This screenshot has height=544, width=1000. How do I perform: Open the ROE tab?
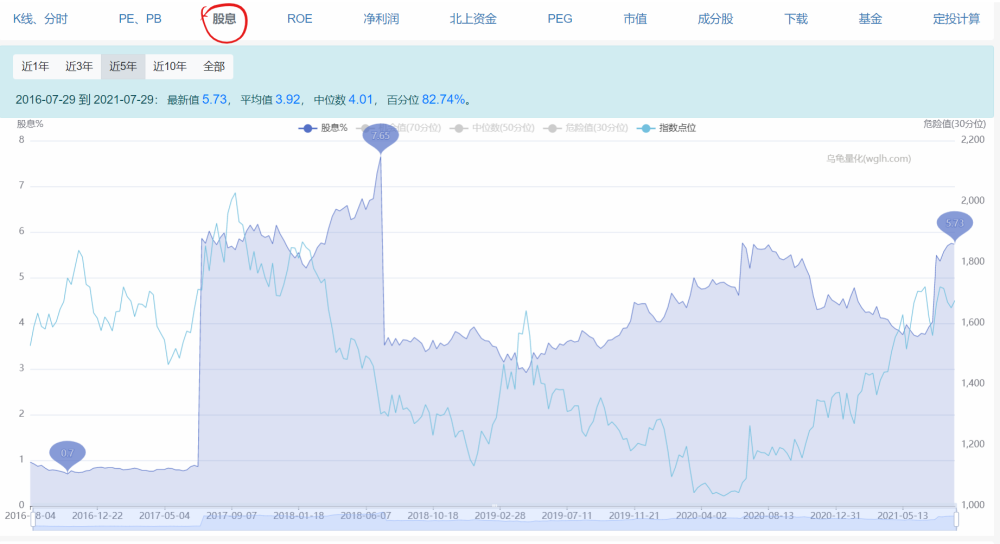(x=300, y=19)
